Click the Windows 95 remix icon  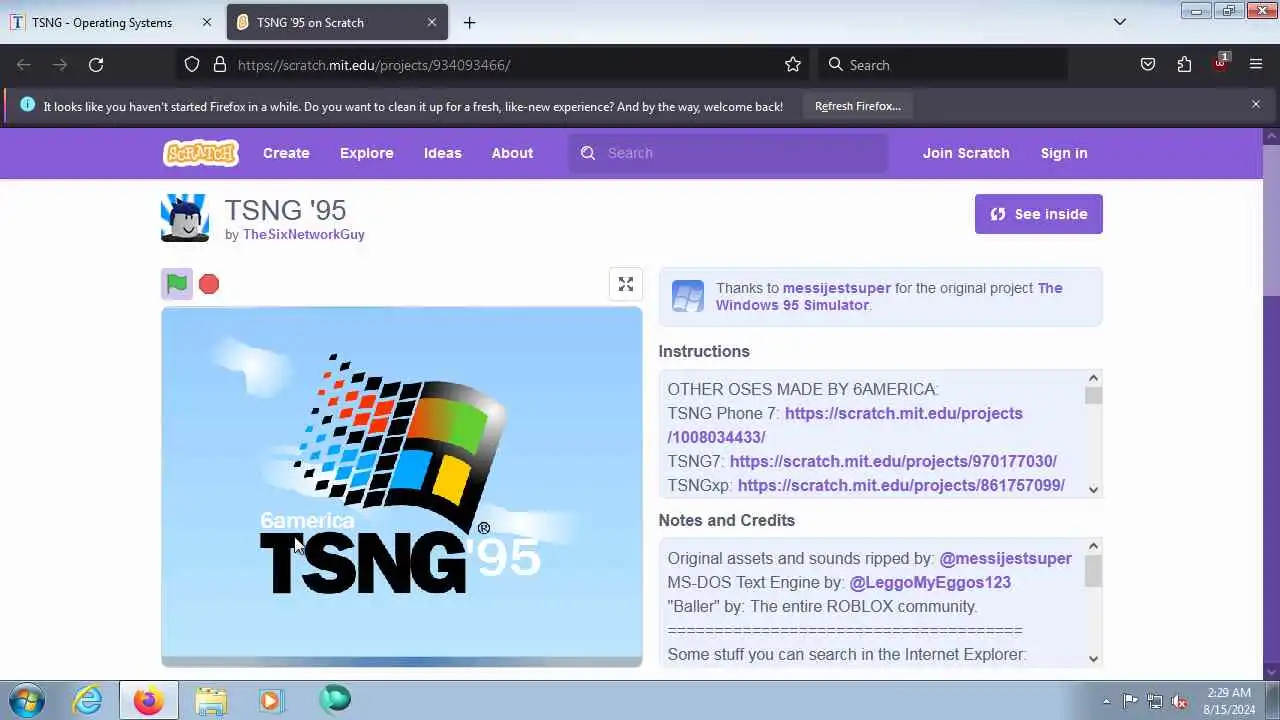[688, 297]
